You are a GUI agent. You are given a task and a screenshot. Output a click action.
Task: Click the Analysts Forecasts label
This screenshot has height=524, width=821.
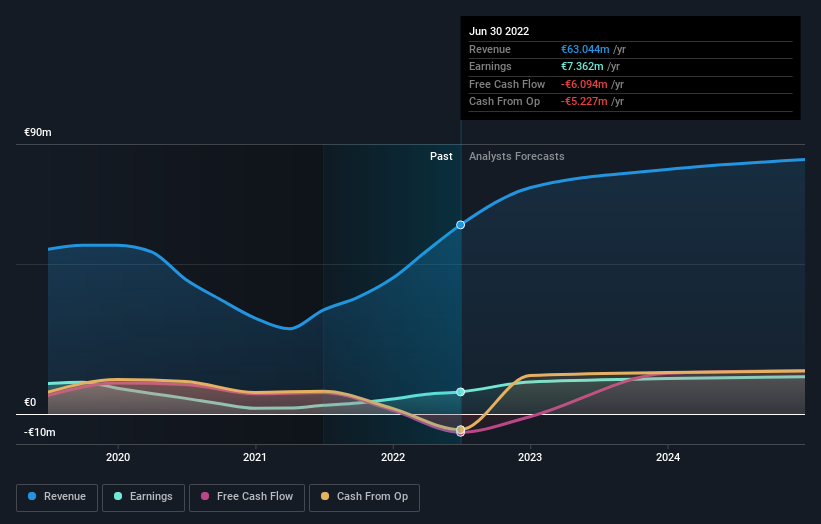click(516, 157)
